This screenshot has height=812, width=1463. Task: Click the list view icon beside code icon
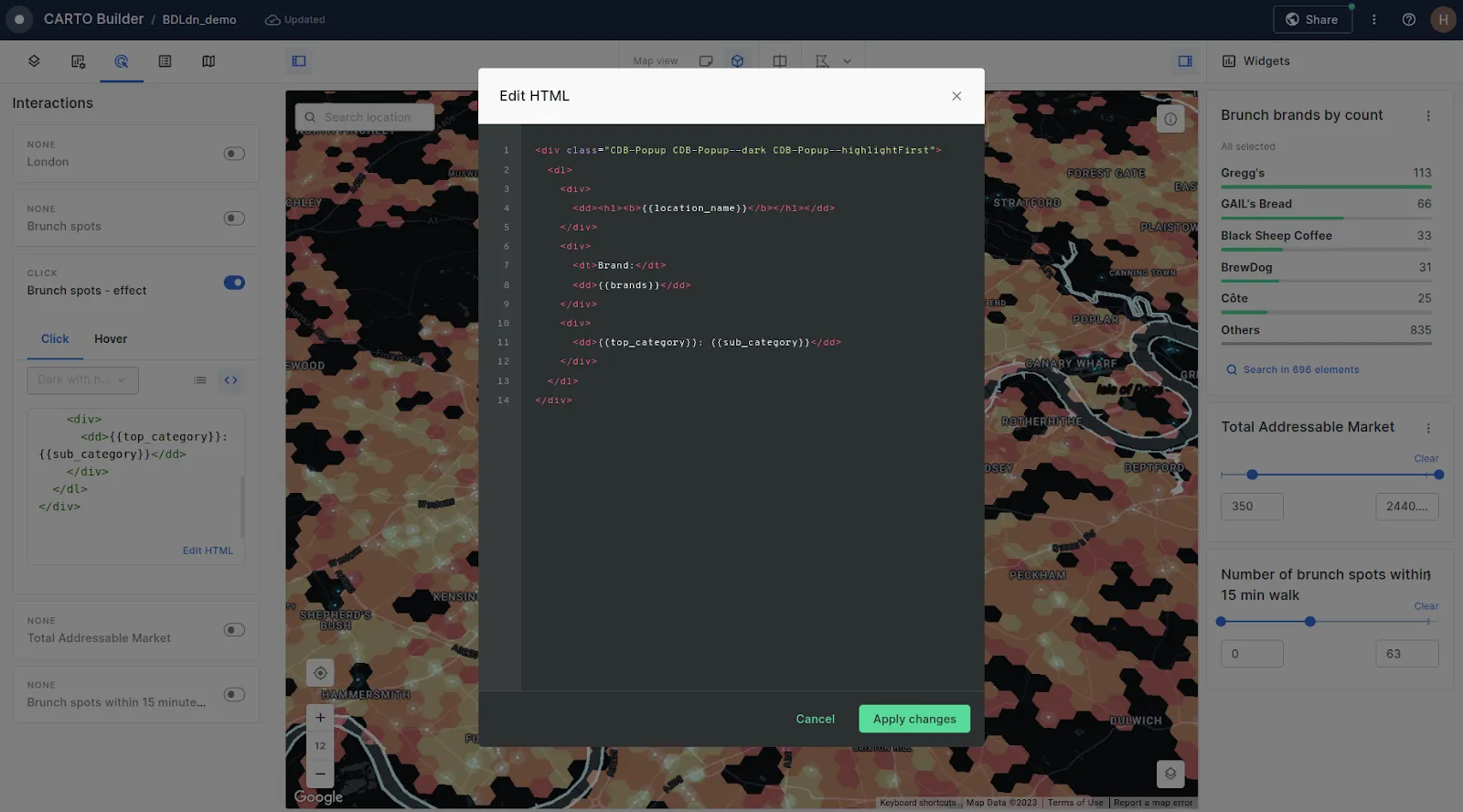pyautogui.click(x=199, y=380)
